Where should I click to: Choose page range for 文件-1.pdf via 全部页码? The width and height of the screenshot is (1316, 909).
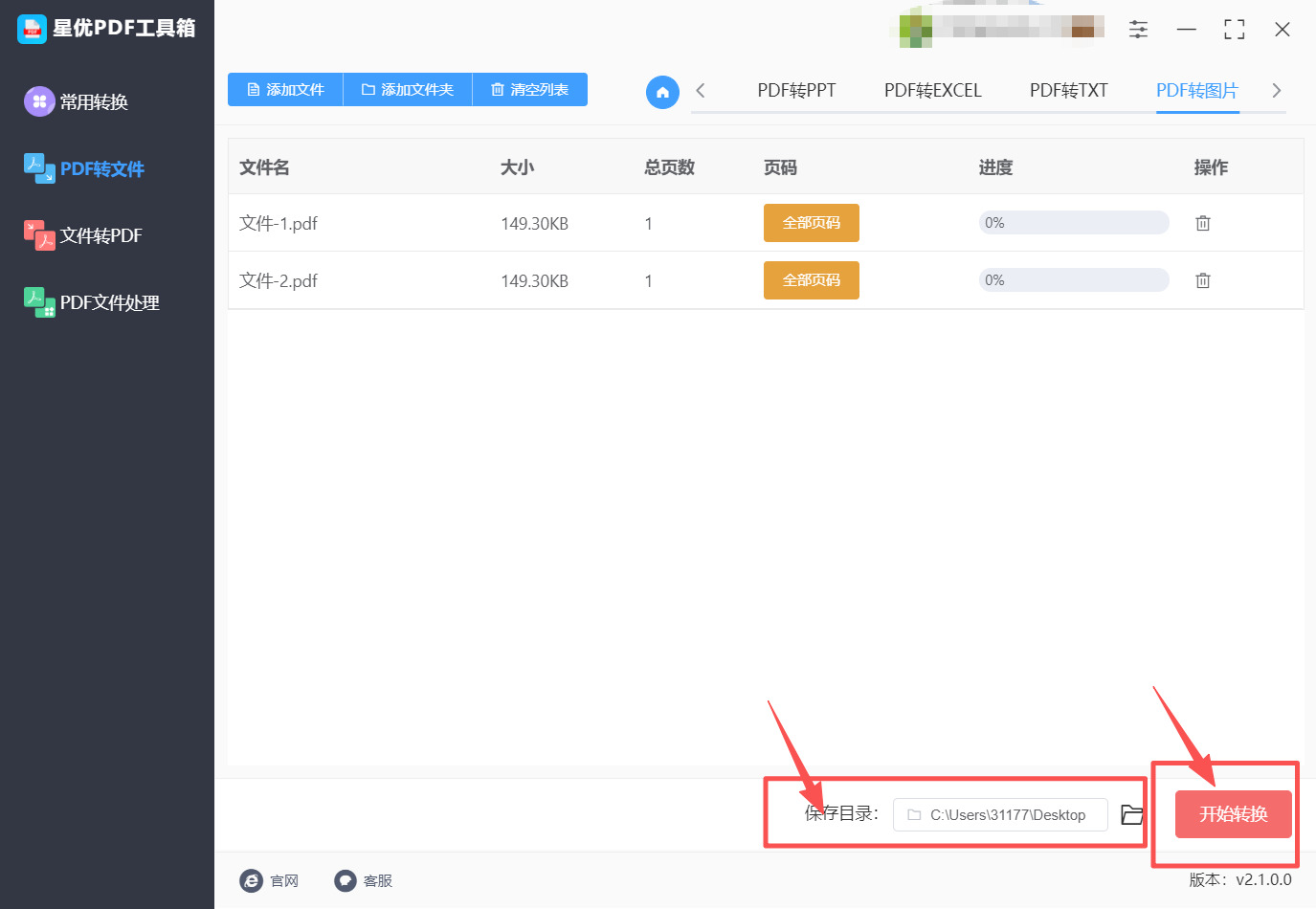coord(812,223)
